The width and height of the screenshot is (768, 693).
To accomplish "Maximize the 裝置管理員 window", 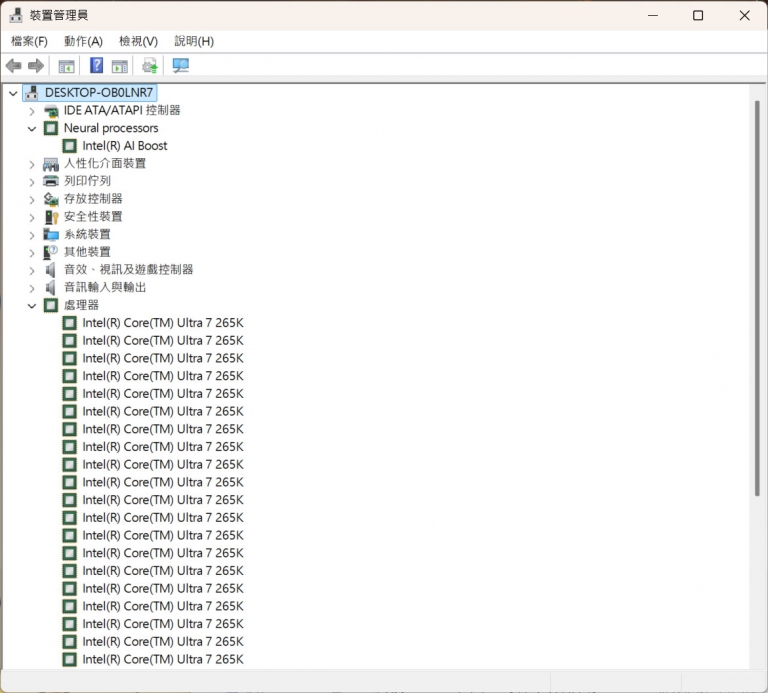I will 698,16.
